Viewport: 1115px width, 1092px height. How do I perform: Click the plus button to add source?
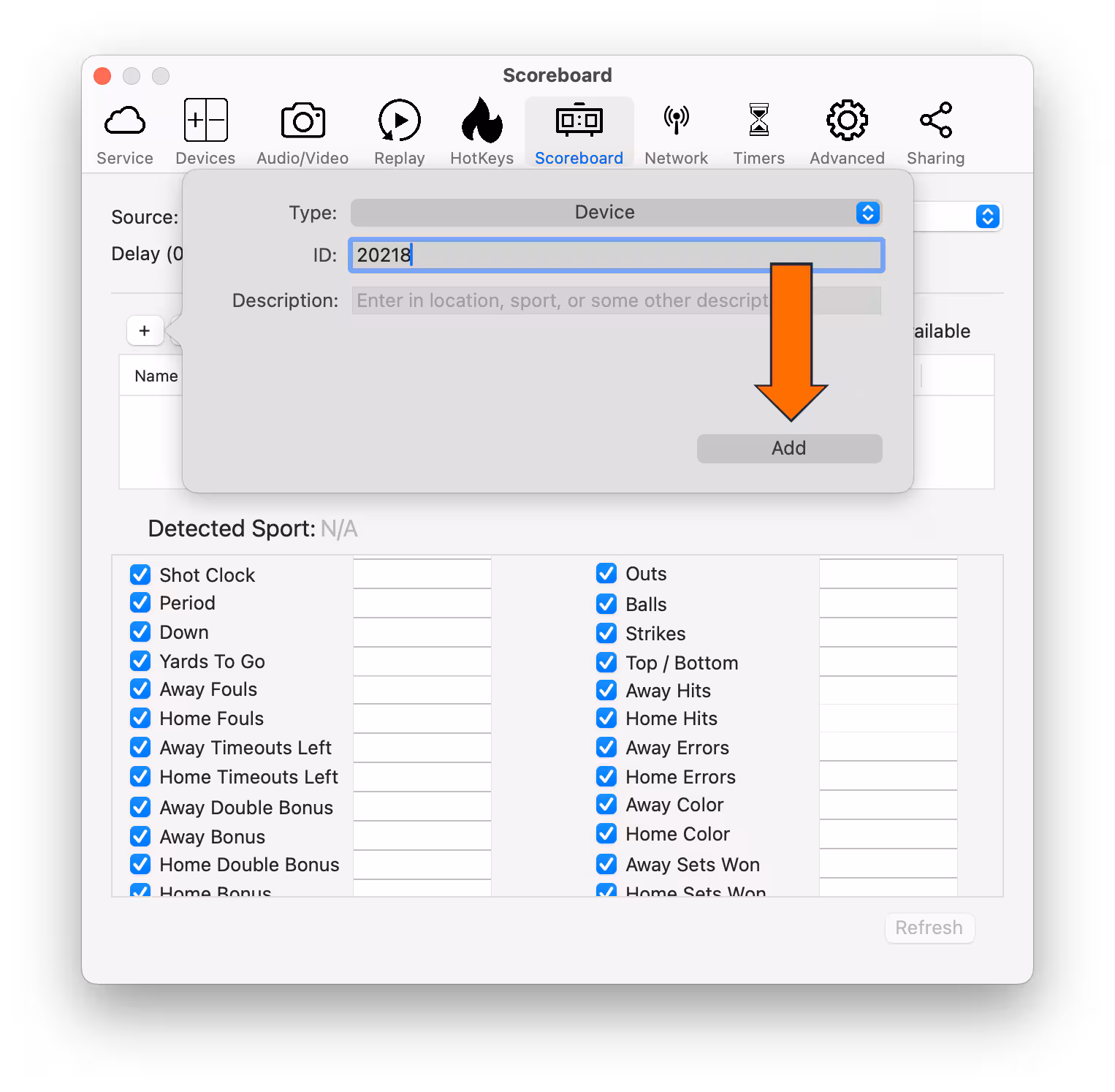coord(145,330)
